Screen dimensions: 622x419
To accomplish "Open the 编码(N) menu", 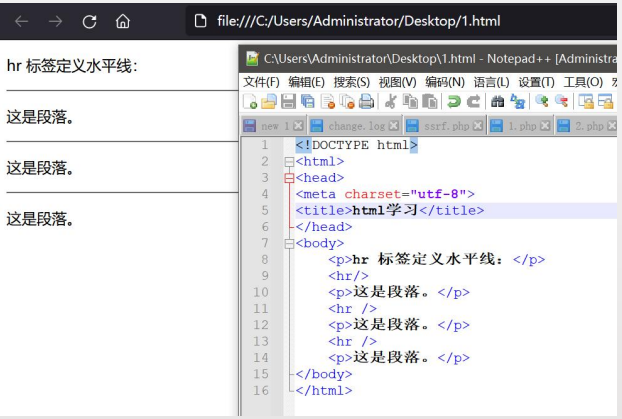I will click(x=445, y=82).
